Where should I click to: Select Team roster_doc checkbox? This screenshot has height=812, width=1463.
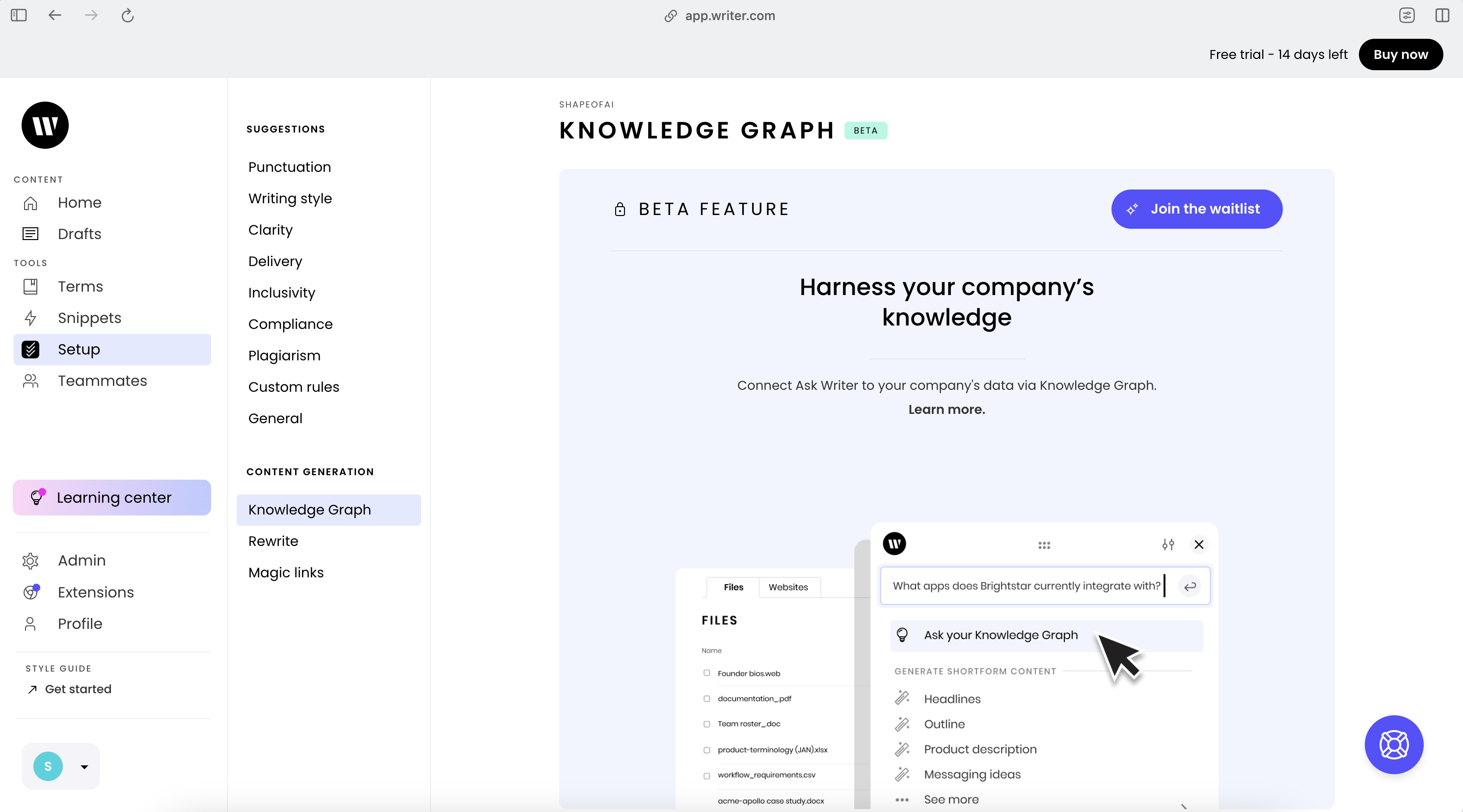(x=706, y=724)
